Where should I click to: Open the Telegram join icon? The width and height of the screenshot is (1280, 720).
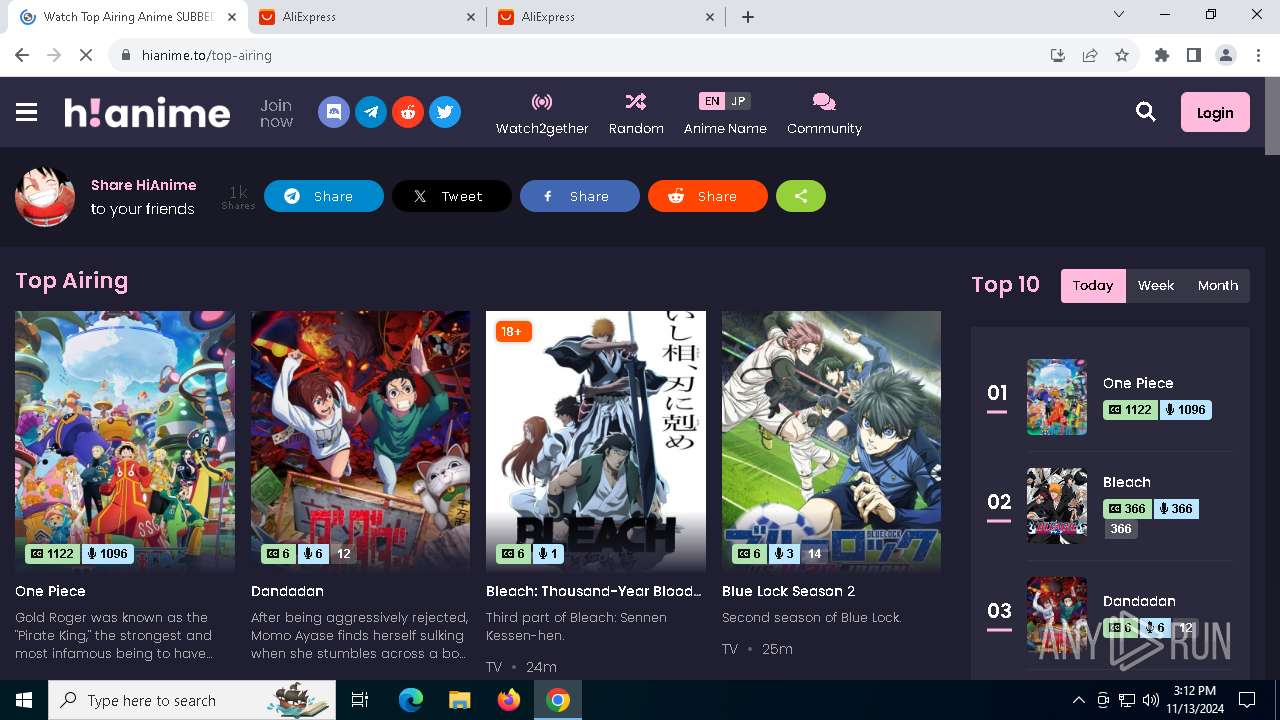click(371, 112)
